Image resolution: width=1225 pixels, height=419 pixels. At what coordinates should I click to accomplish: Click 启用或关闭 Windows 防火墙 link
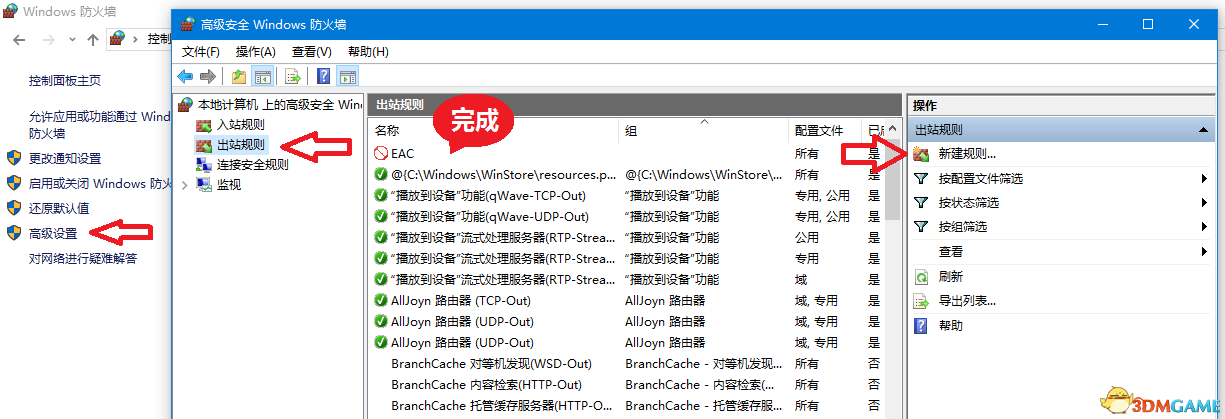99,183
